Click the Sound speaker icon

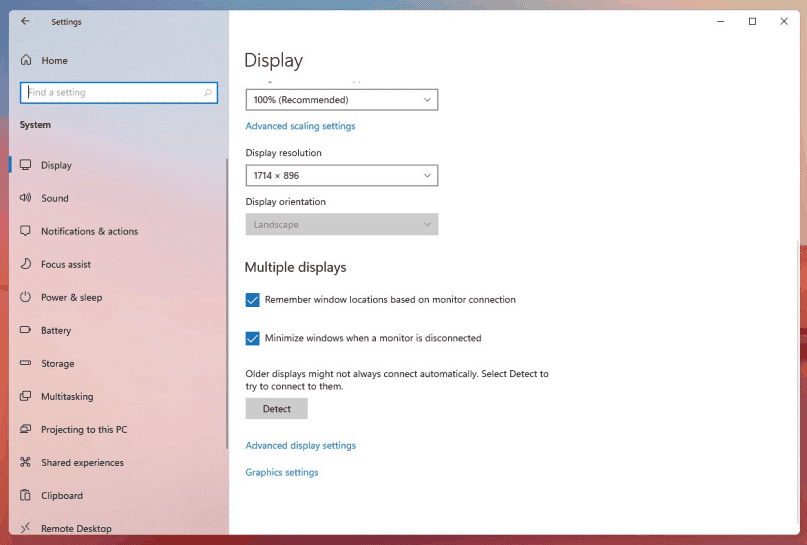pyautogui.click(x=25, y=198)
